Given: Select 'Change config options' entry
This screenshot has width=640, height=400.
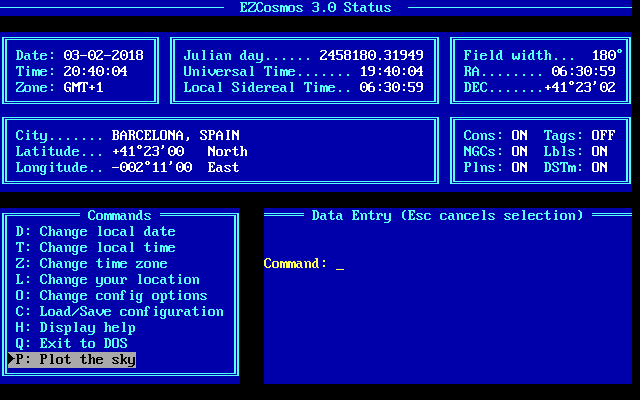Looking at the screenshot, I should (111, 296).
